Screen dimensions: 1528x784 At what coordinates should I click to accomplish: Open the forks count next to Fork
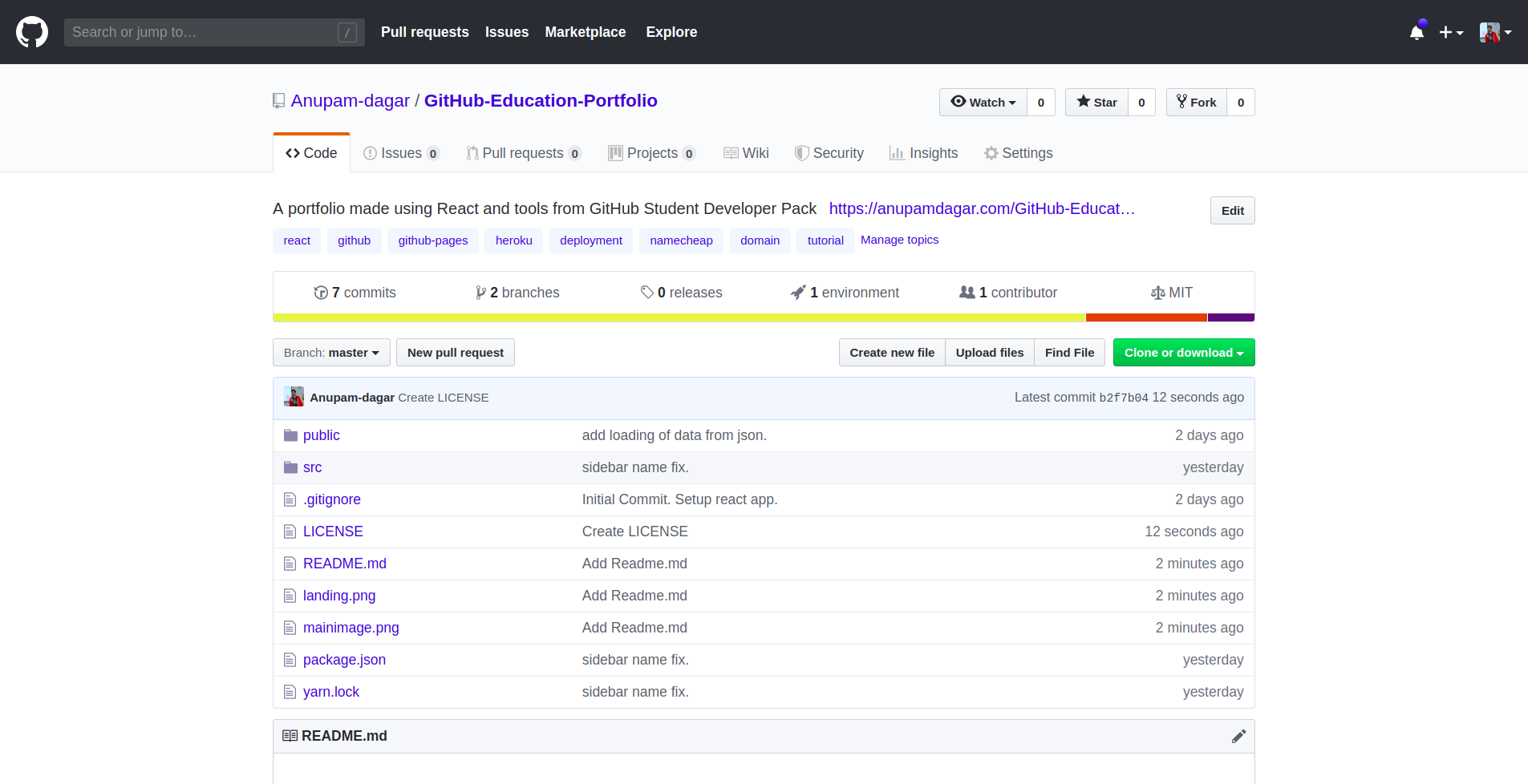[x=1241, y=103]
